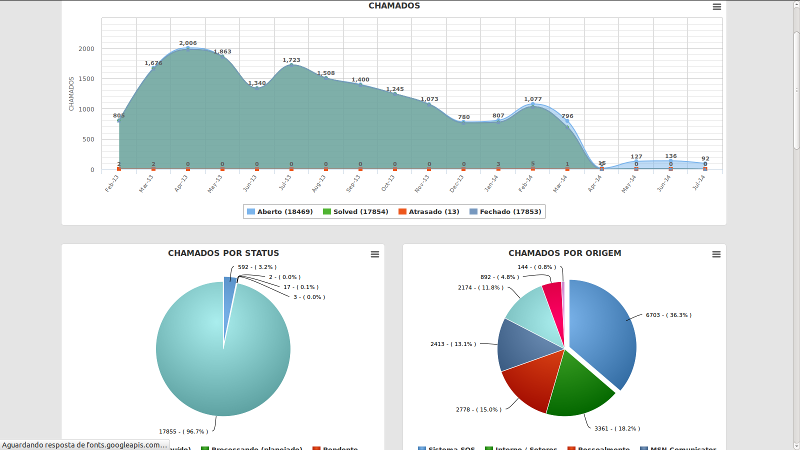Click the crimson 4.8% Origem pie slice
Screen dimensions: 800x450
(552, 294)
